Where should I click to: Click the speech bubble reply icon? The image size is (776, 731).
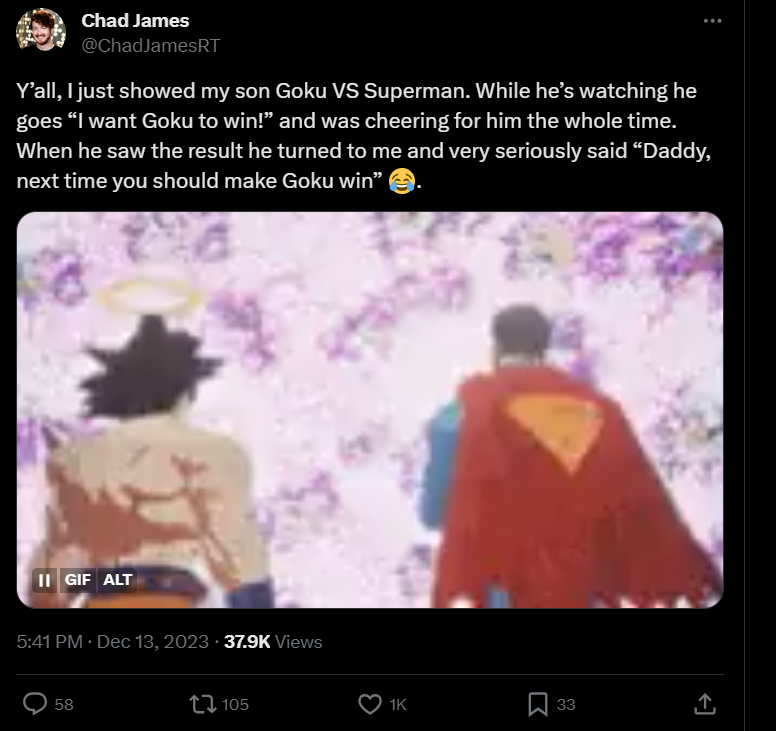(x=35, y=704)
